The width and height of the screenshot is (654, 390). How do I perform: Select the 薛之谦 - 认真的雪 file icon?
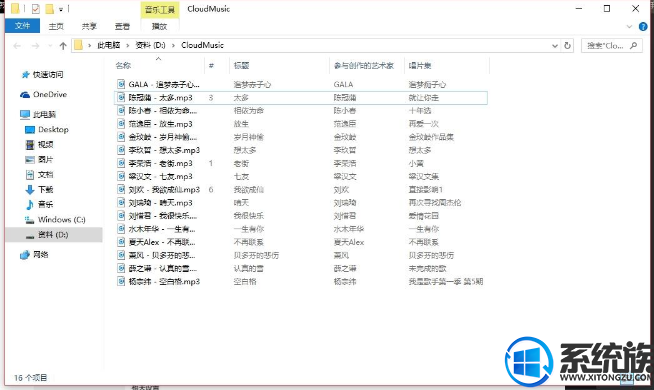[121, 268]
